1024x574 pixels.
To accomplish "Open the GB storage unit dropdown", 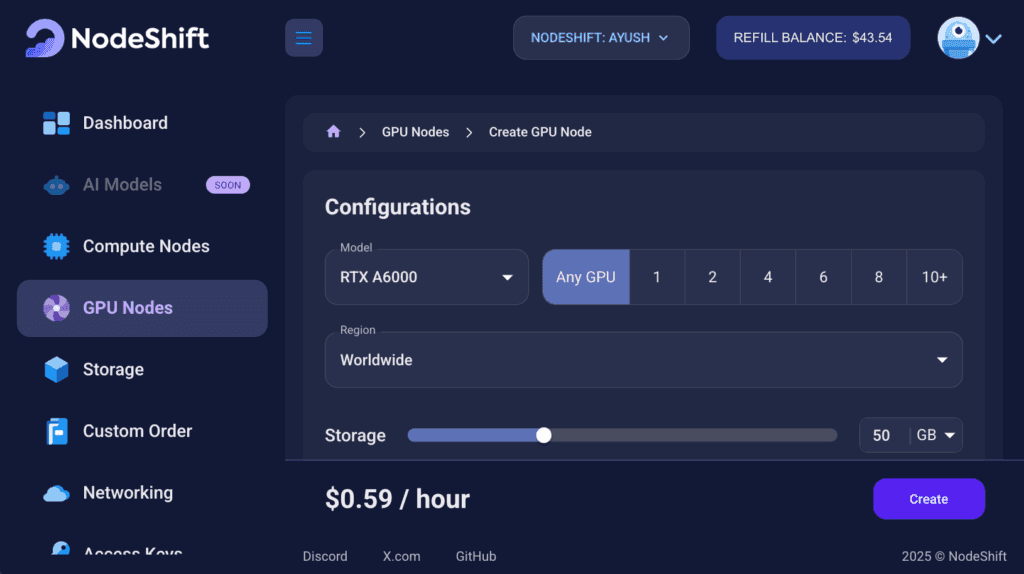I will tap(936, 435).
